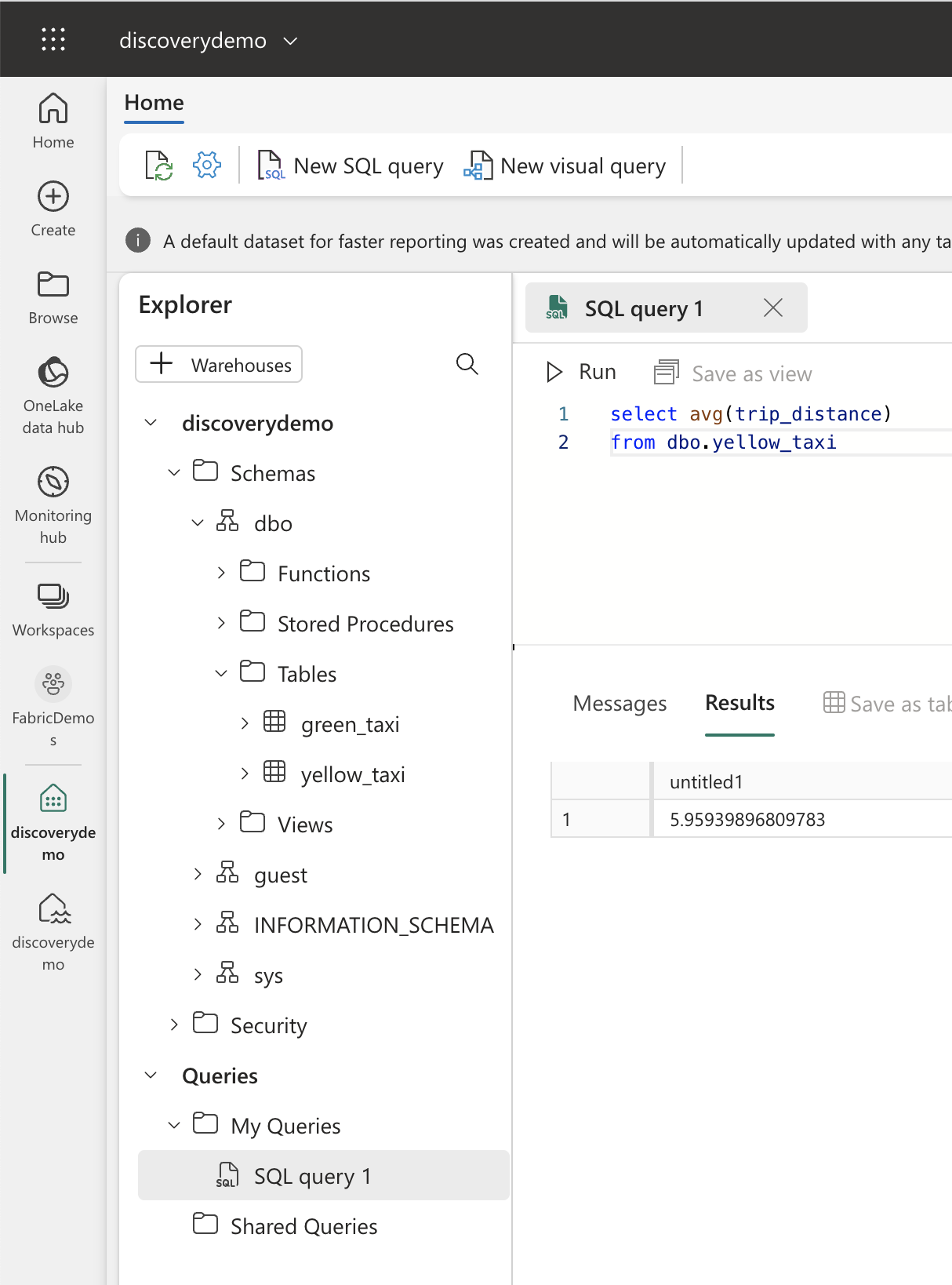
Task: Expand the Views folder
Action: click(221, 825)
